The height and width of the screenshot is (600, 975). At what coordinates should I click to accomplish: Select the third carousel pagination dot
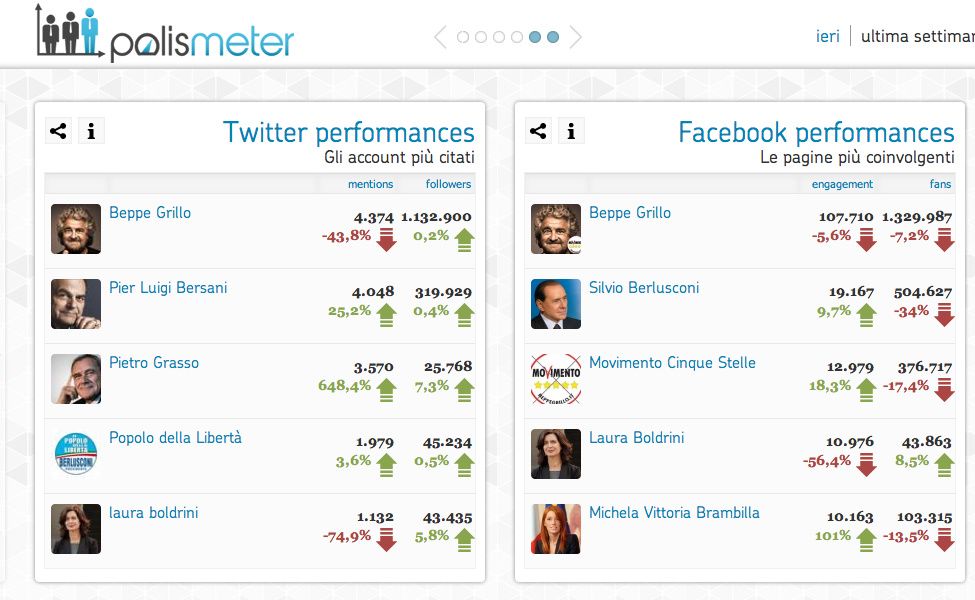499,37
